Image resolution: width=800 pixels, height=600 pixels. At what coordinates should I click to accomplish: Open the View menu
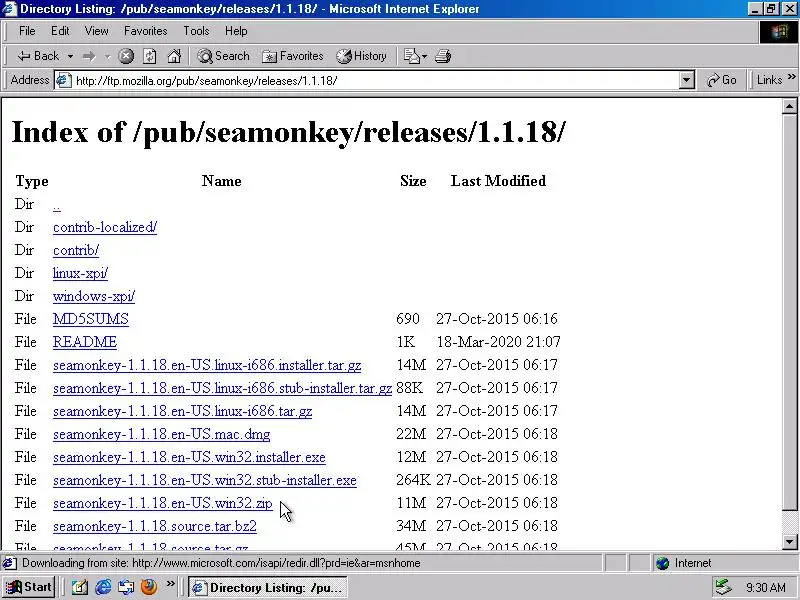click(x=96, y=31)
